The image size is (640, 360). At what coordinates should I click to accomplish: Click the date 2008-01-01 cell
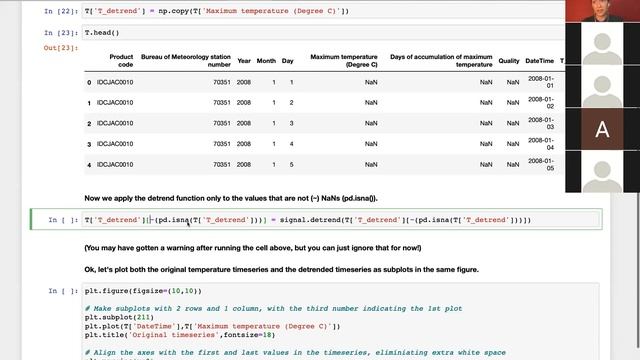click(541, 82)
